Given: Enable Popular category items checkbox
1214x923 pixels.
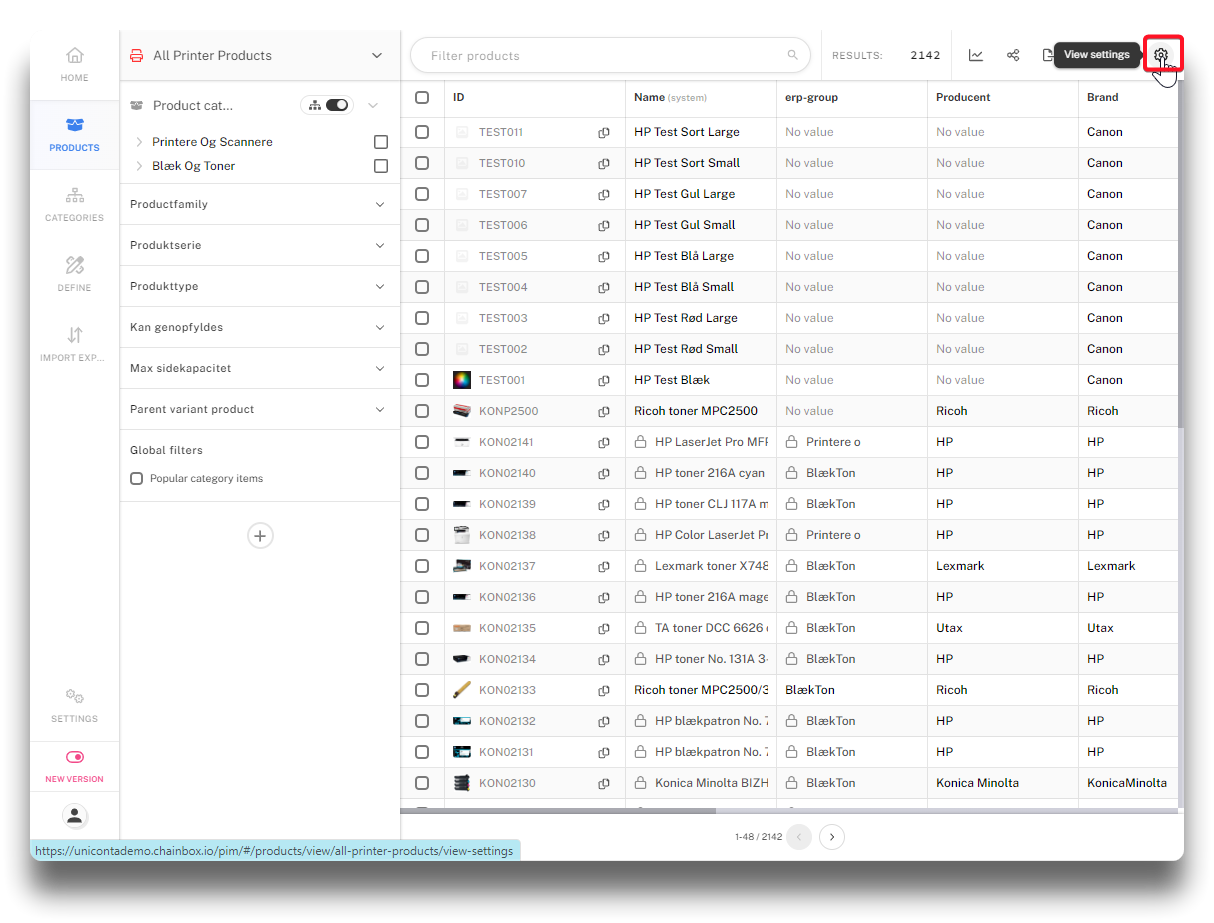Looking at the screenshot, I should tap(137, 479).
